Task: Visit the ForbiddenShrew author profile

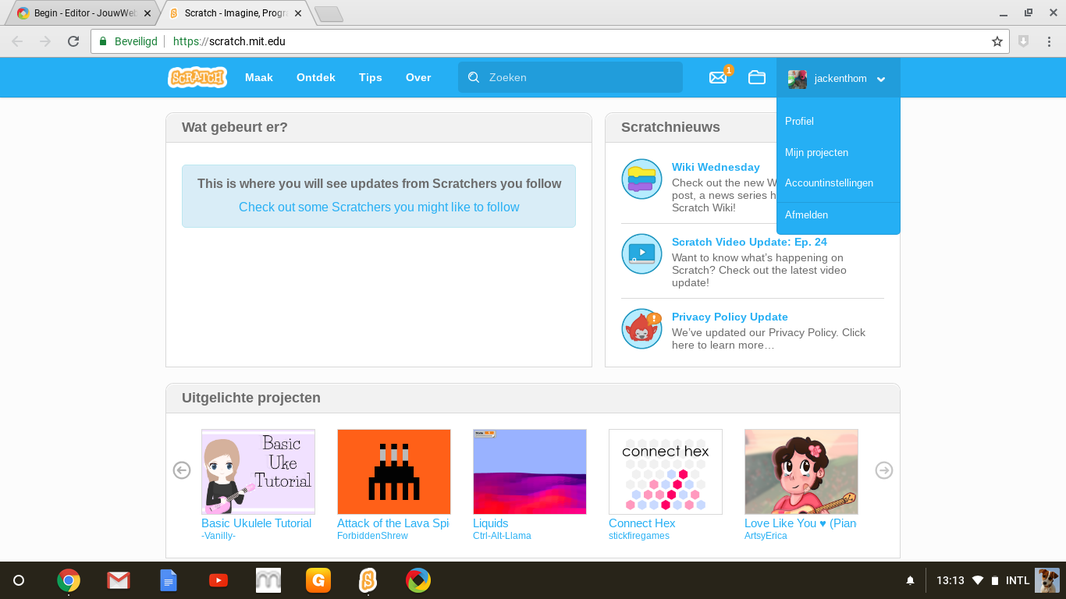Action: point(373,536)
